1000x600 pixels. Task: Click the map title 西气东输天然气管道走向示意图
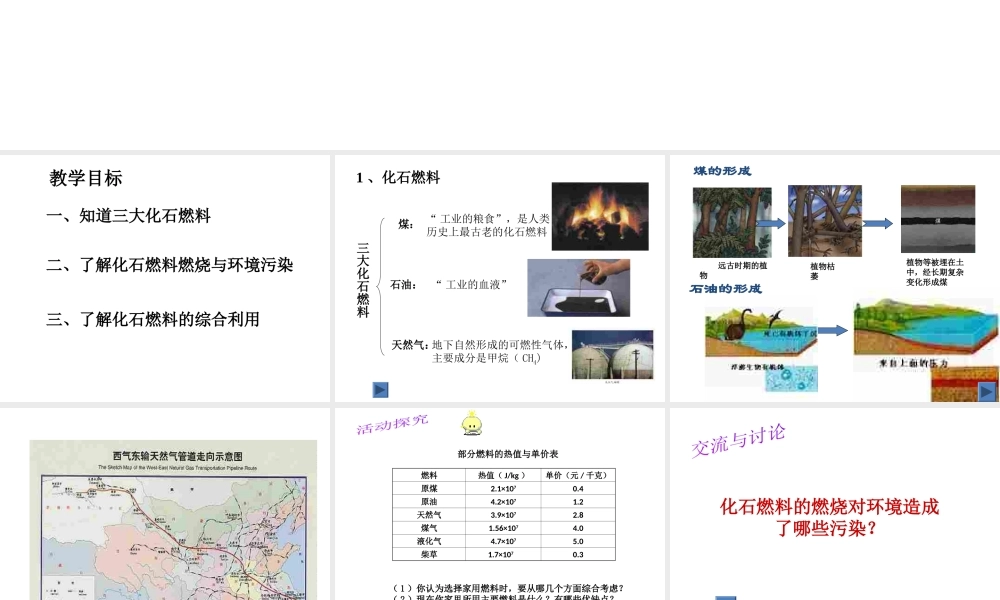(177, 456)
